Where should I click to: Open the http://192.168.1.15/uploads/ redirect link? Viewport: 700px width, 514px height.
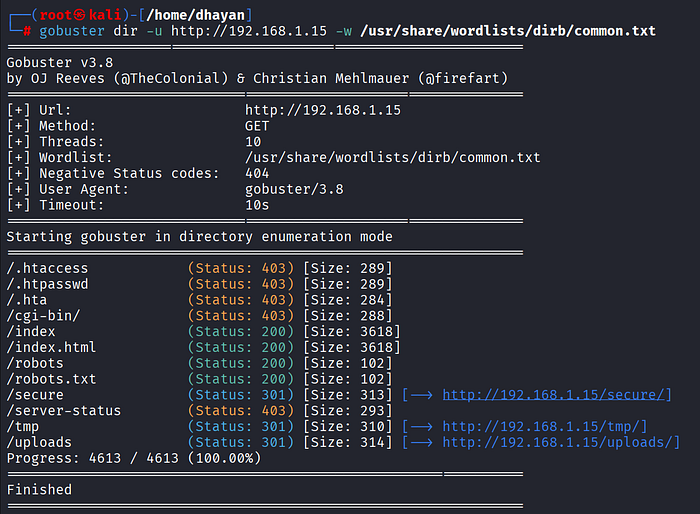557,442
